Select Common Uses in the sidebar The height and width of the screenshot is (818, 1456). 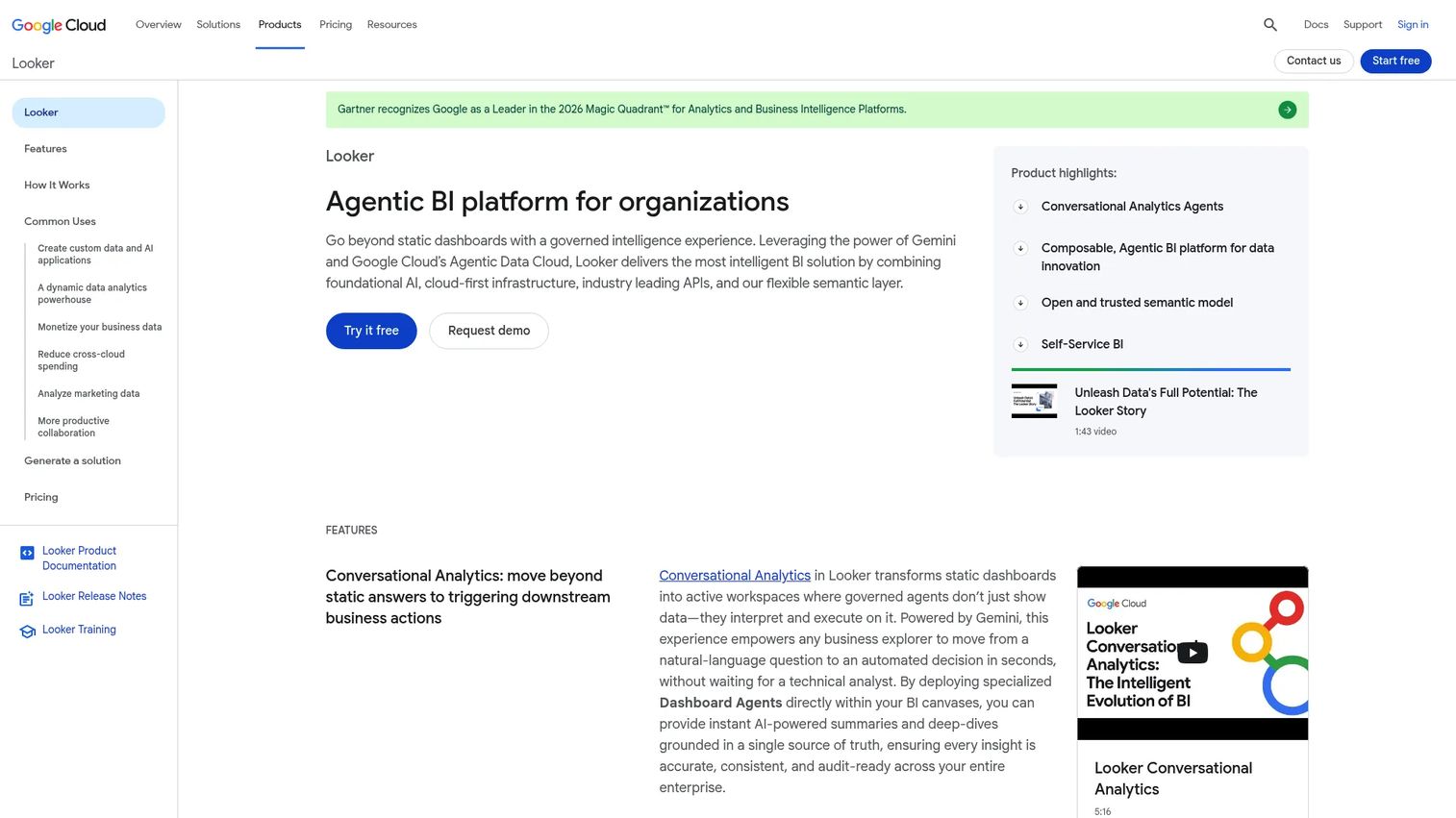60,222
